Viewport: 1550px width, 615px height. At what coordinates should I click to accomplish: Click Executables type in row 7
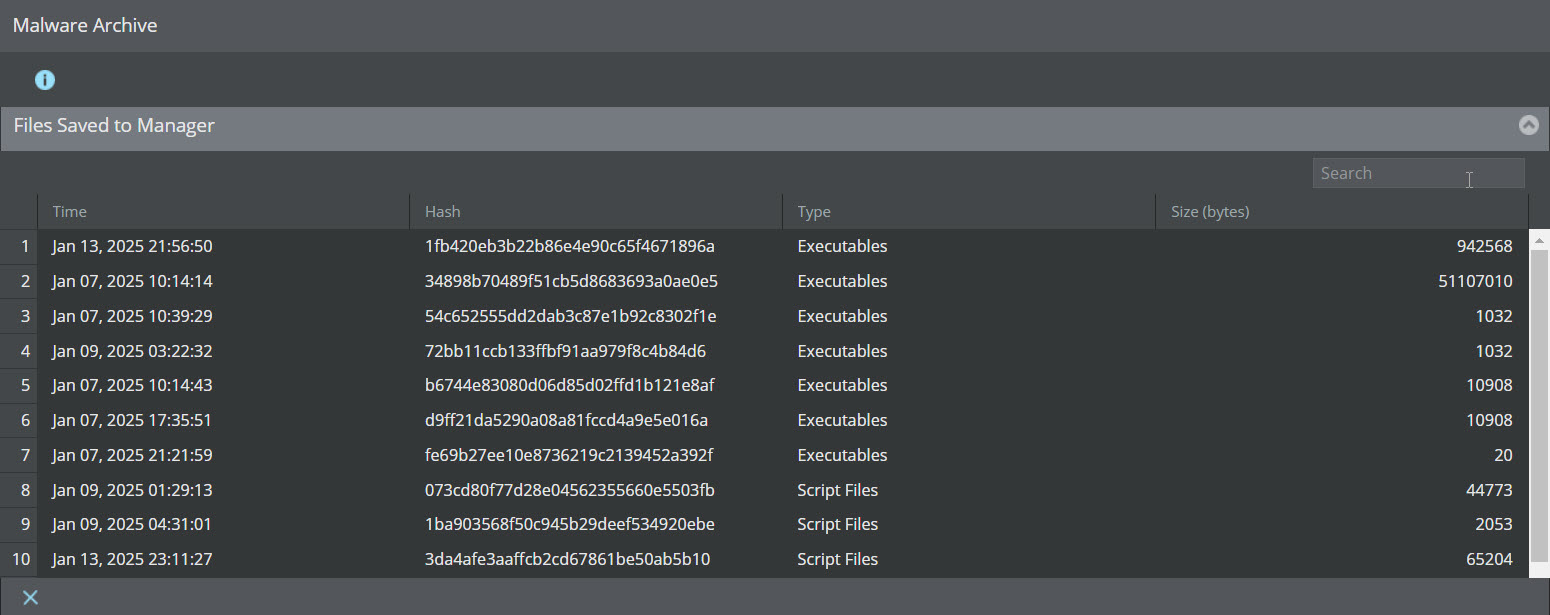tap(842, 455)
